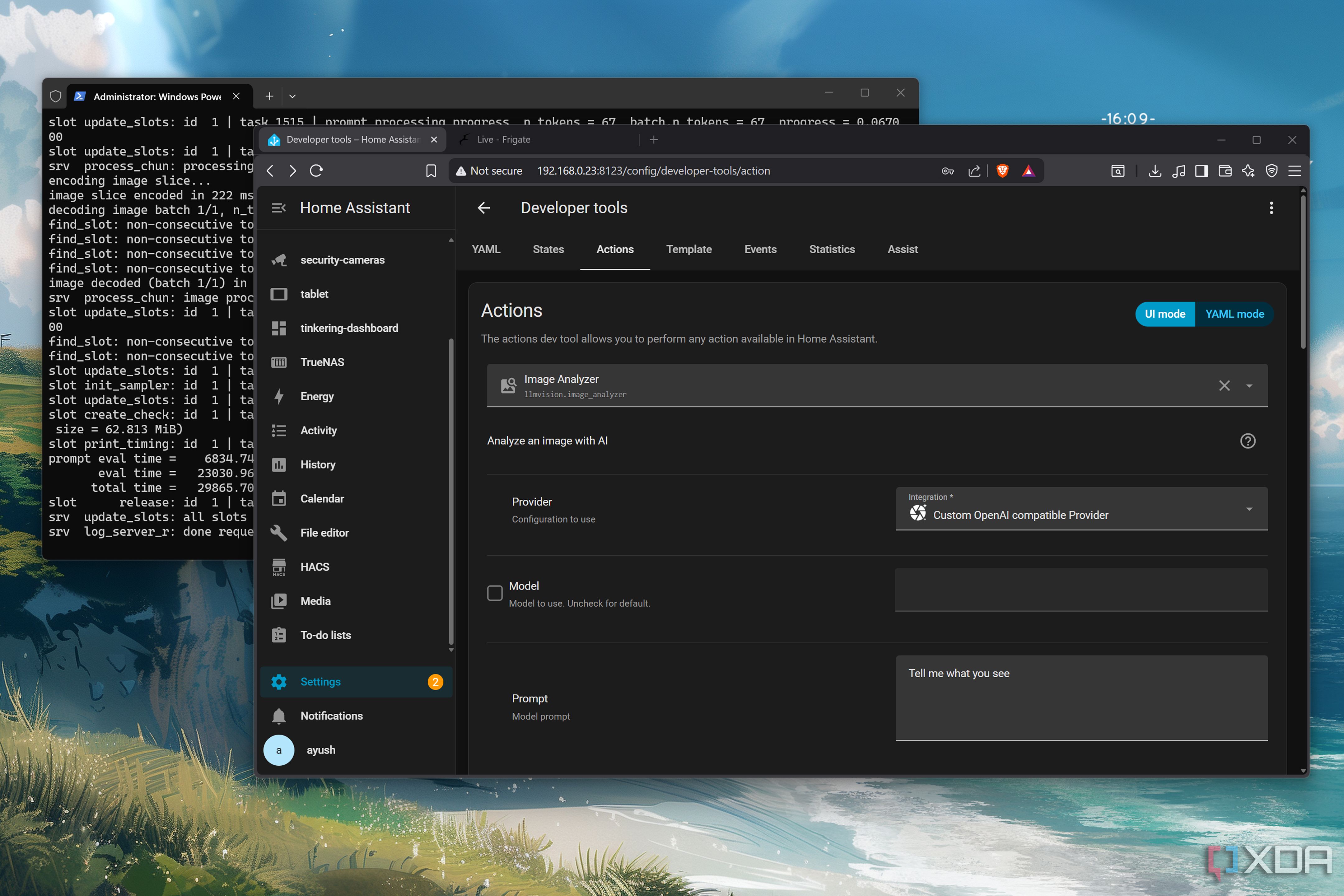Open the Events tab

point(761,250)
